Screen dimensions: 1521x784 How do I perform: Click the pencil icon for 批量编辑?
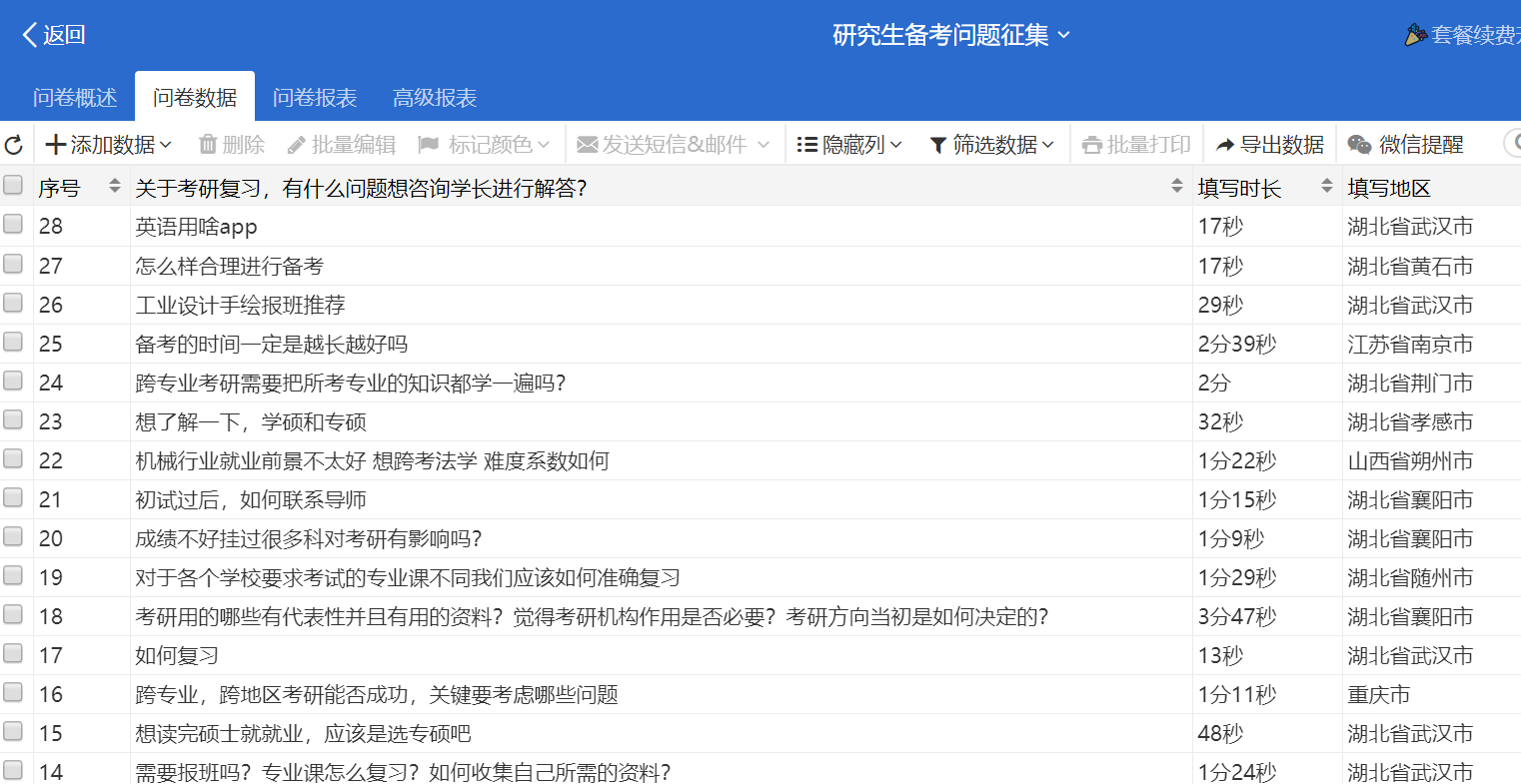tap(297, 146)
